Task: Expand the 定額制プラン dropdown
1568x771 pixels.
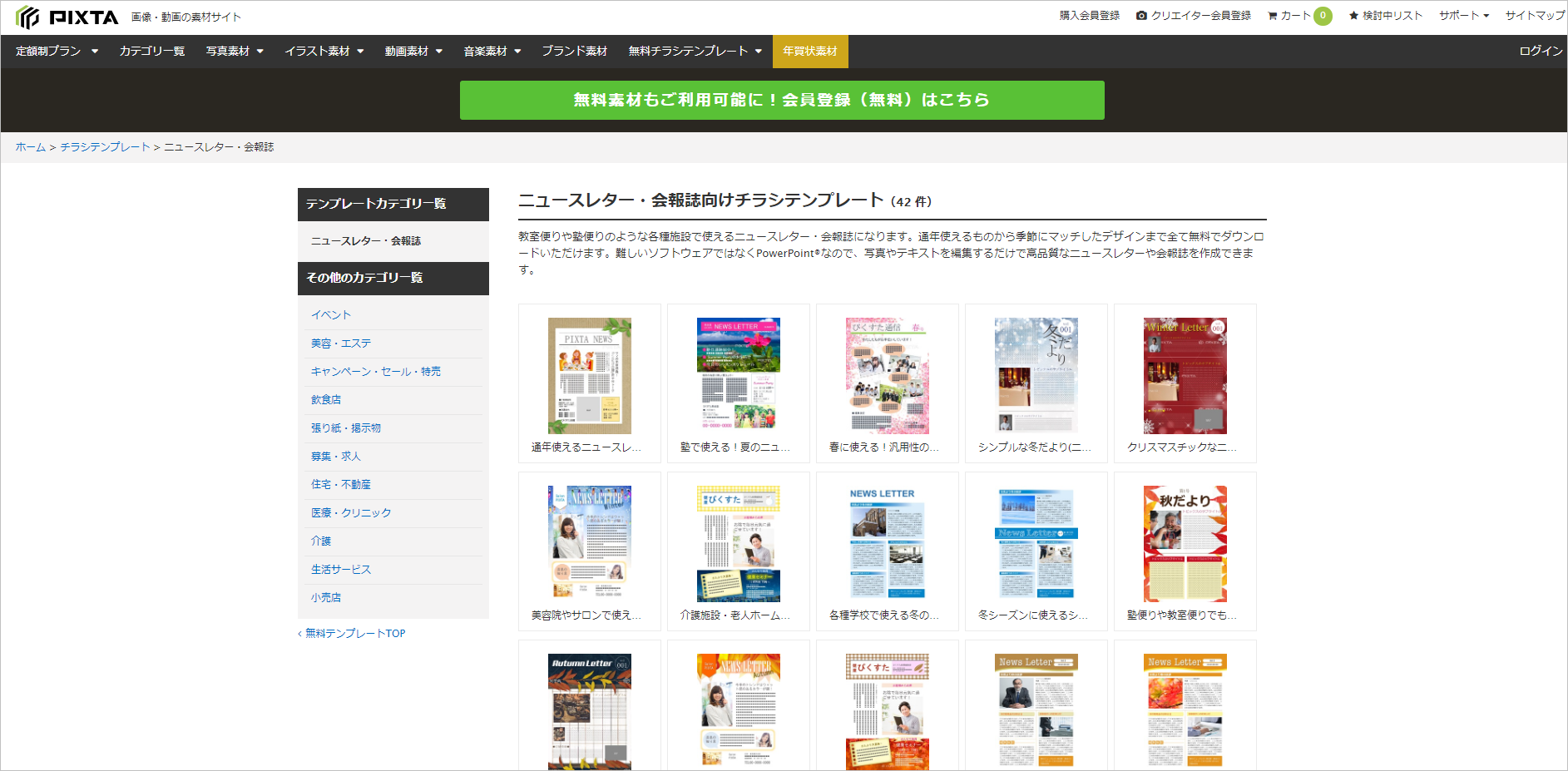Action: [57, 52]
